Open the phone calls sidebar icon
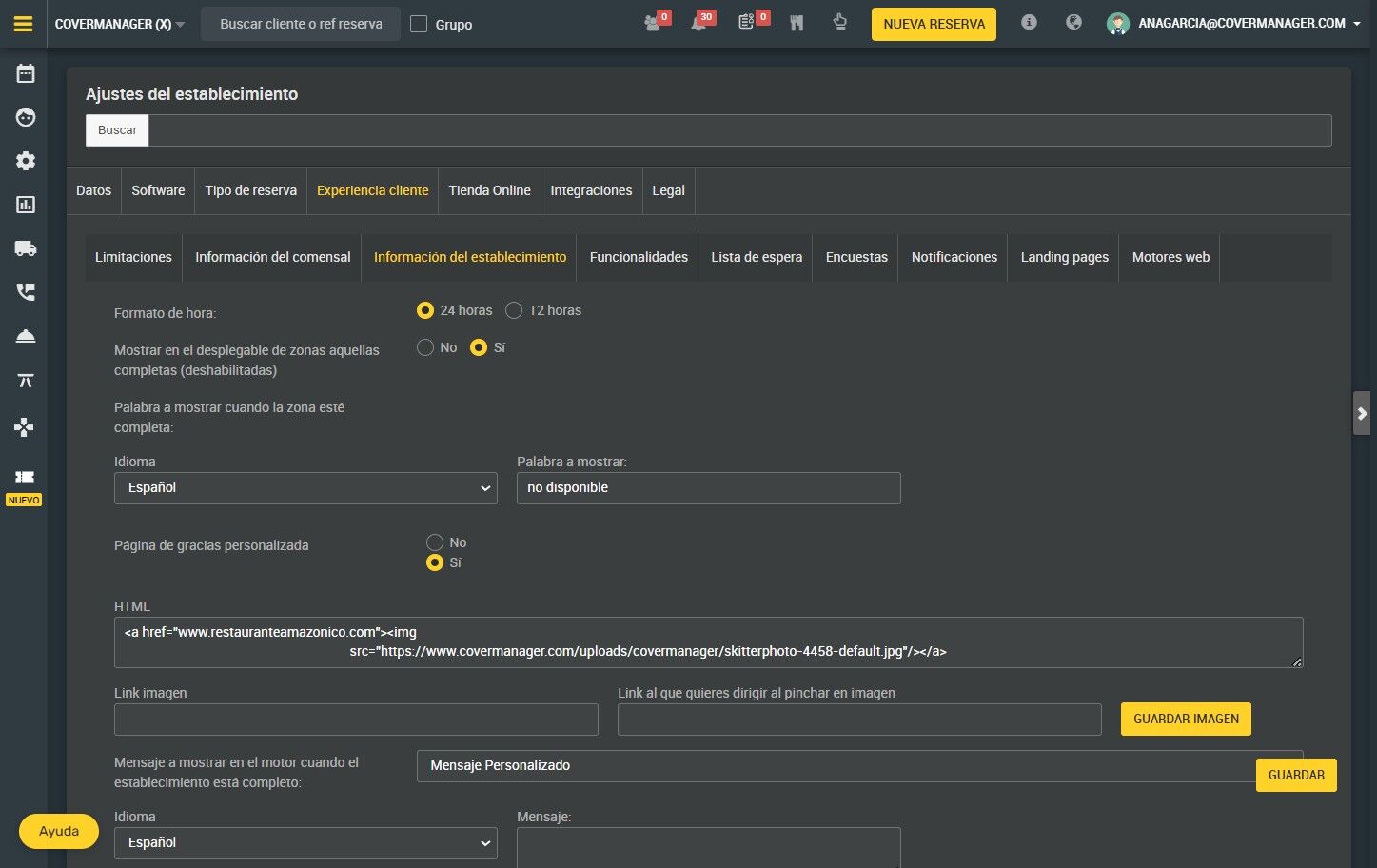Image resolution: width=1377 pixels, height=868 pixels. (x=26, y=292)
